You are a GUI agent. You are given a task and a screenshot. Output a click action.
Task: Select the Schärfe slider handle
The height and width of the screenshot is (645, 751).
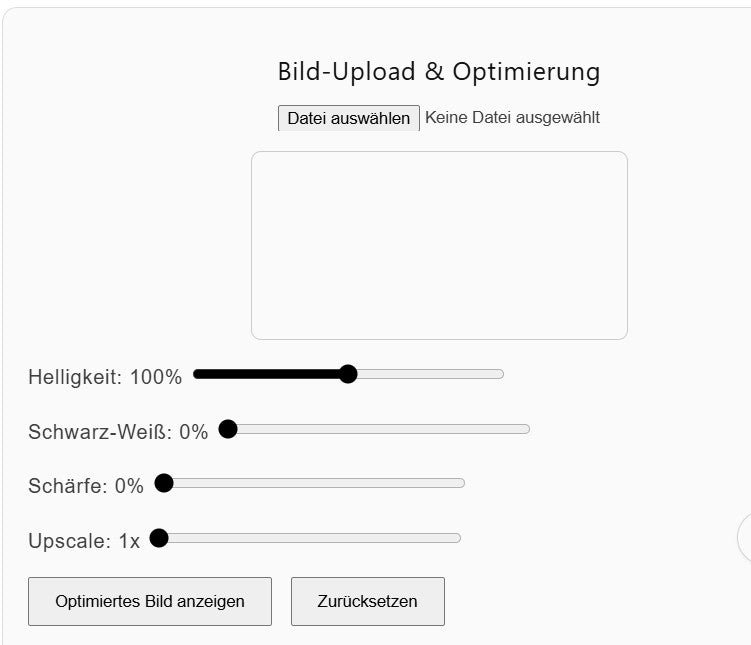pos(164,483)
